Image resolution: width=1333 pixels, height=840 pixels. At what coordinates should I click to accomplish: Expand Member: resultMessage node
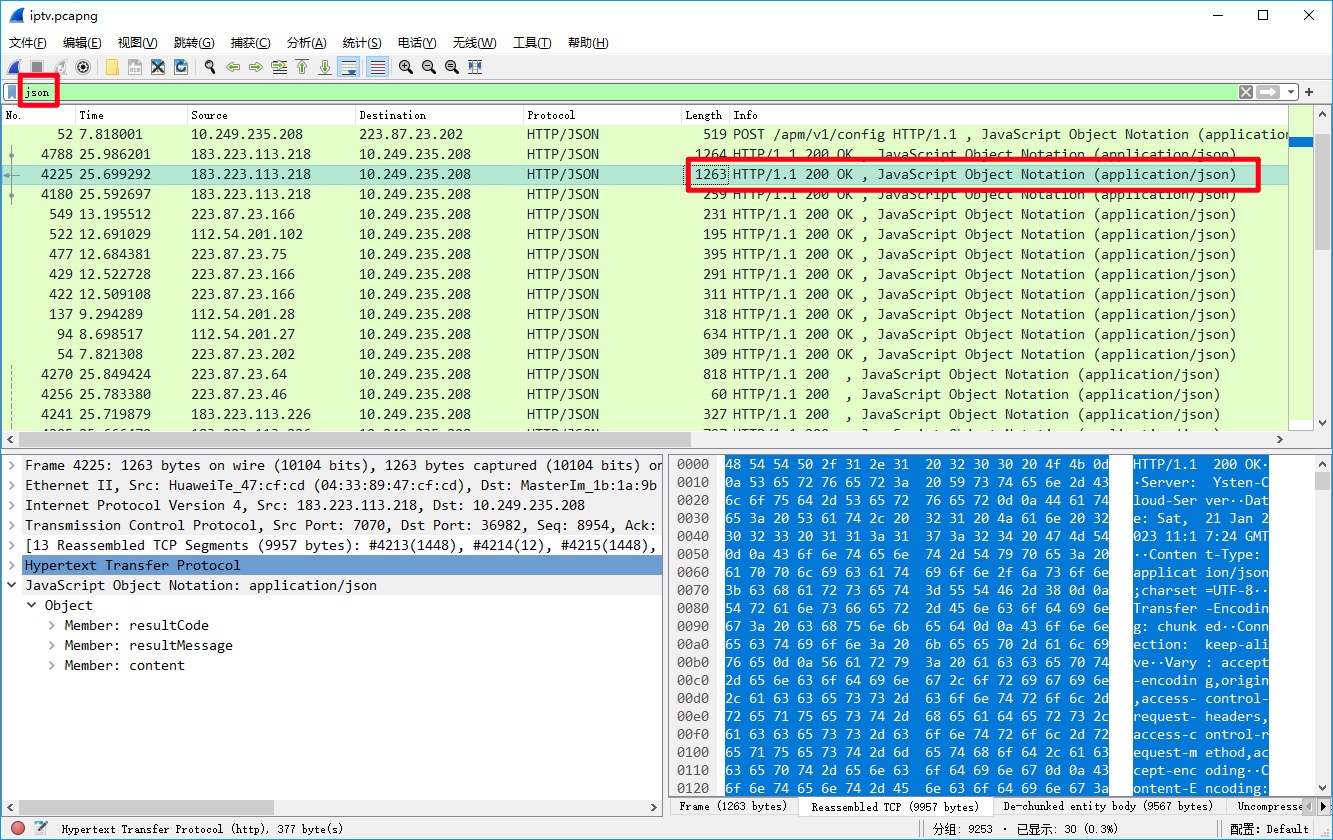click(x=52, y=645)
